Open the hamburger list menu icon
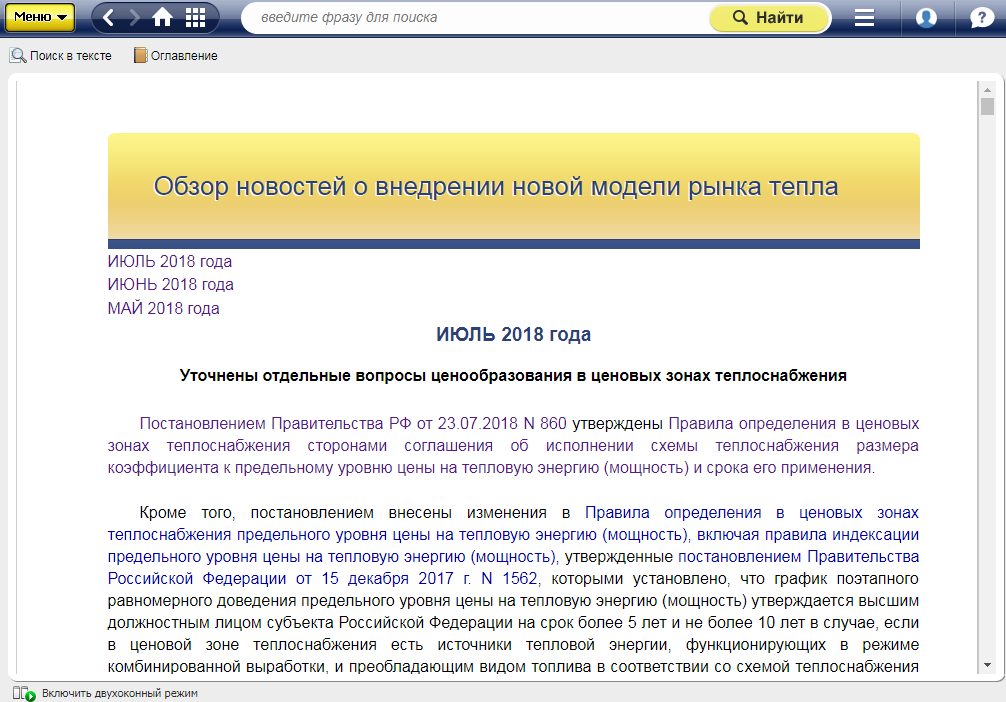 864,18
